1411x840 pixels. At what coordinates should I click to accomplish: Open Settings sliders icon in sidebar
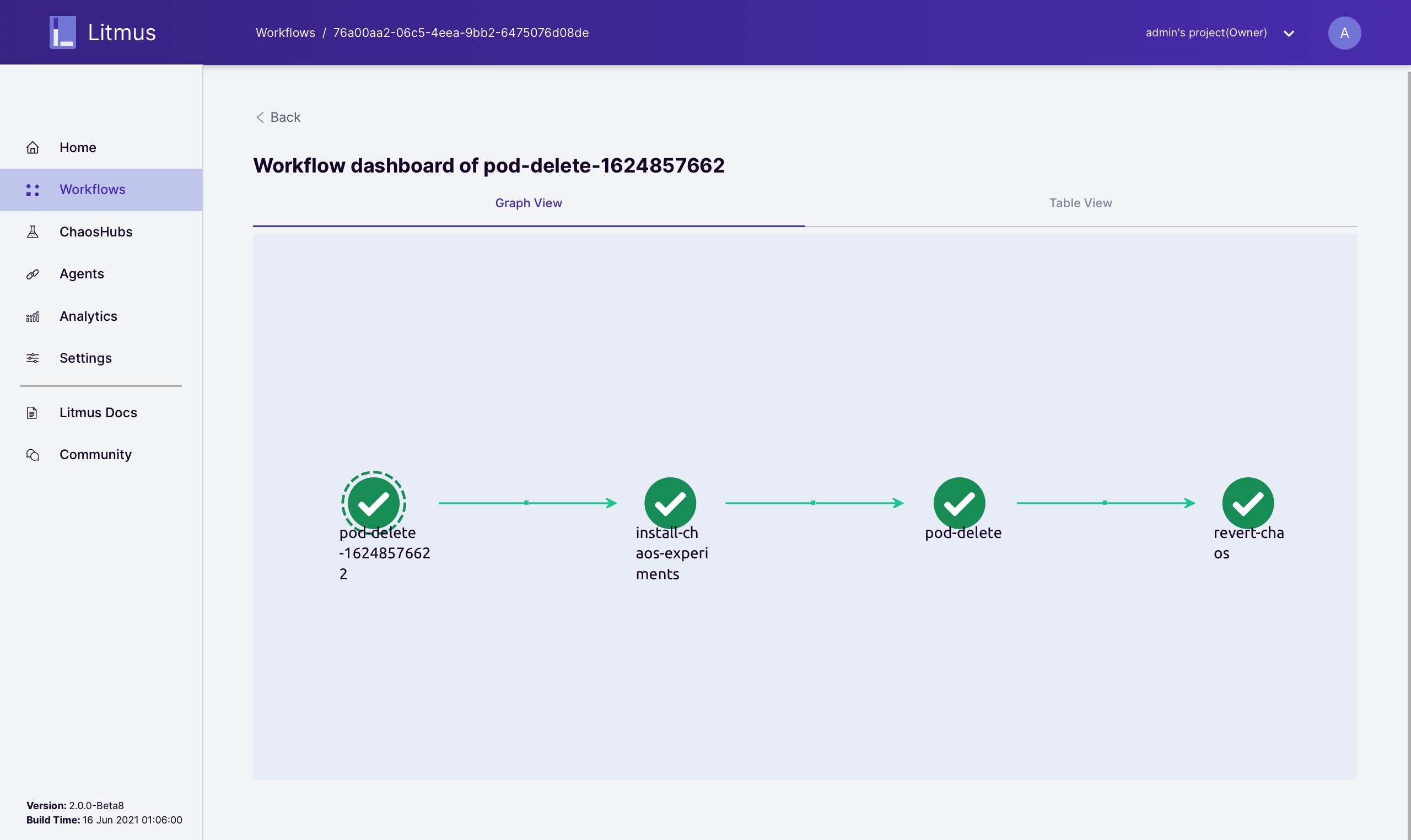(33, 358)
